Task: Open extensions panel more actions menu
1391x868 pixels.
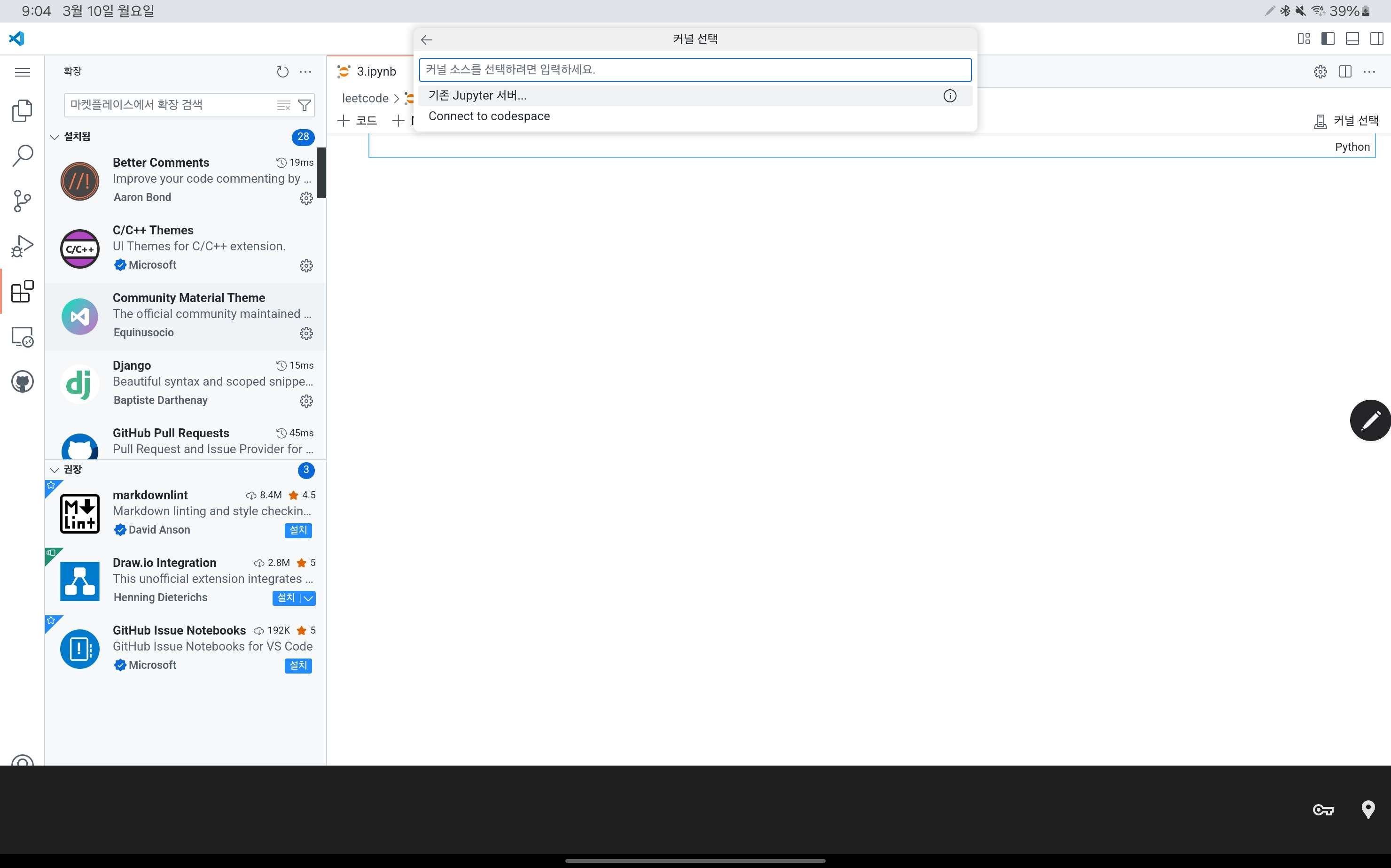Action: click(x=305, y=72)
